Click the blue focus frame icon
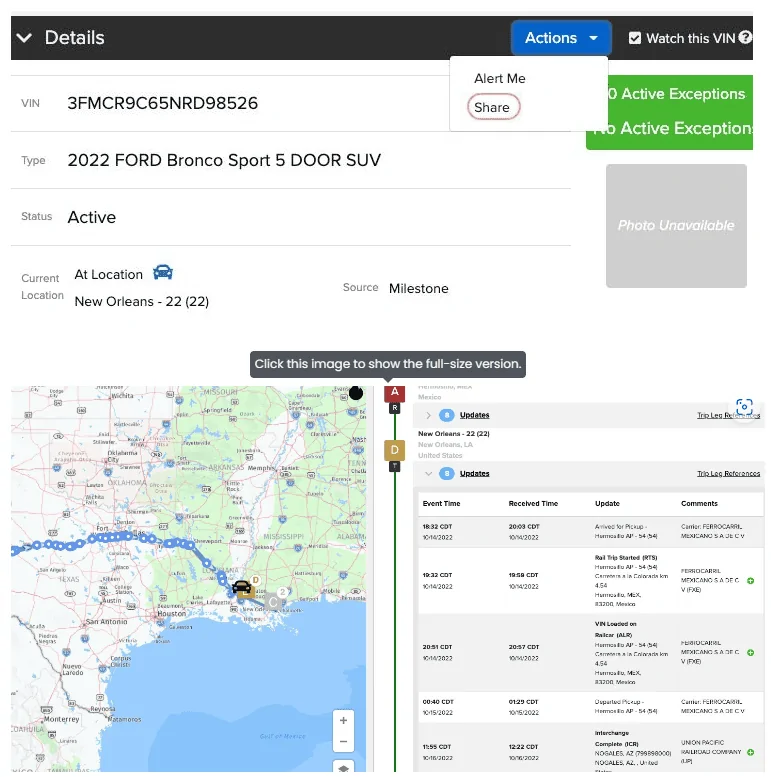This screenshot has width=771, height=777. pos(744,407)
